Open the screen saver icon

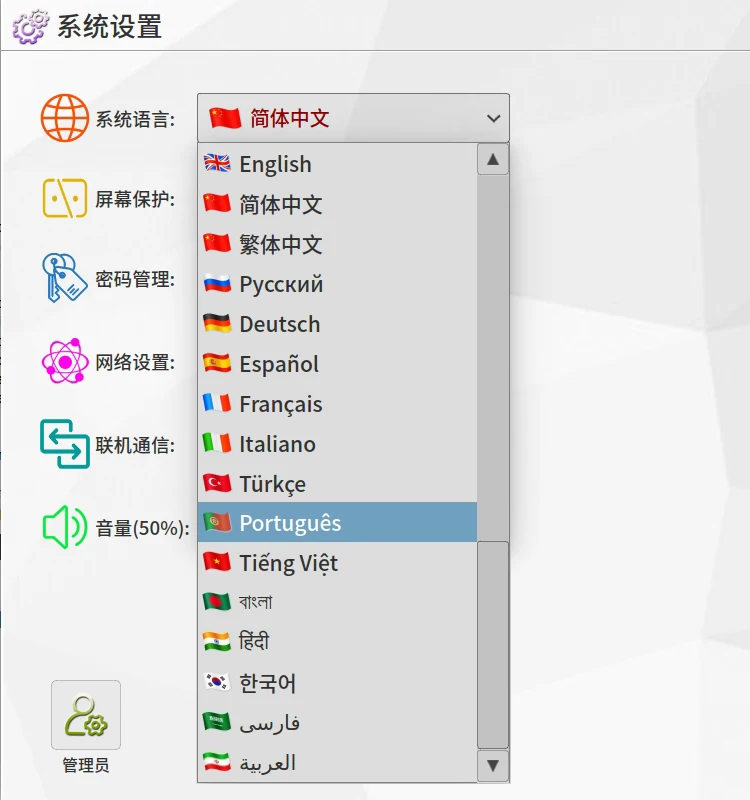coord(65,198)
